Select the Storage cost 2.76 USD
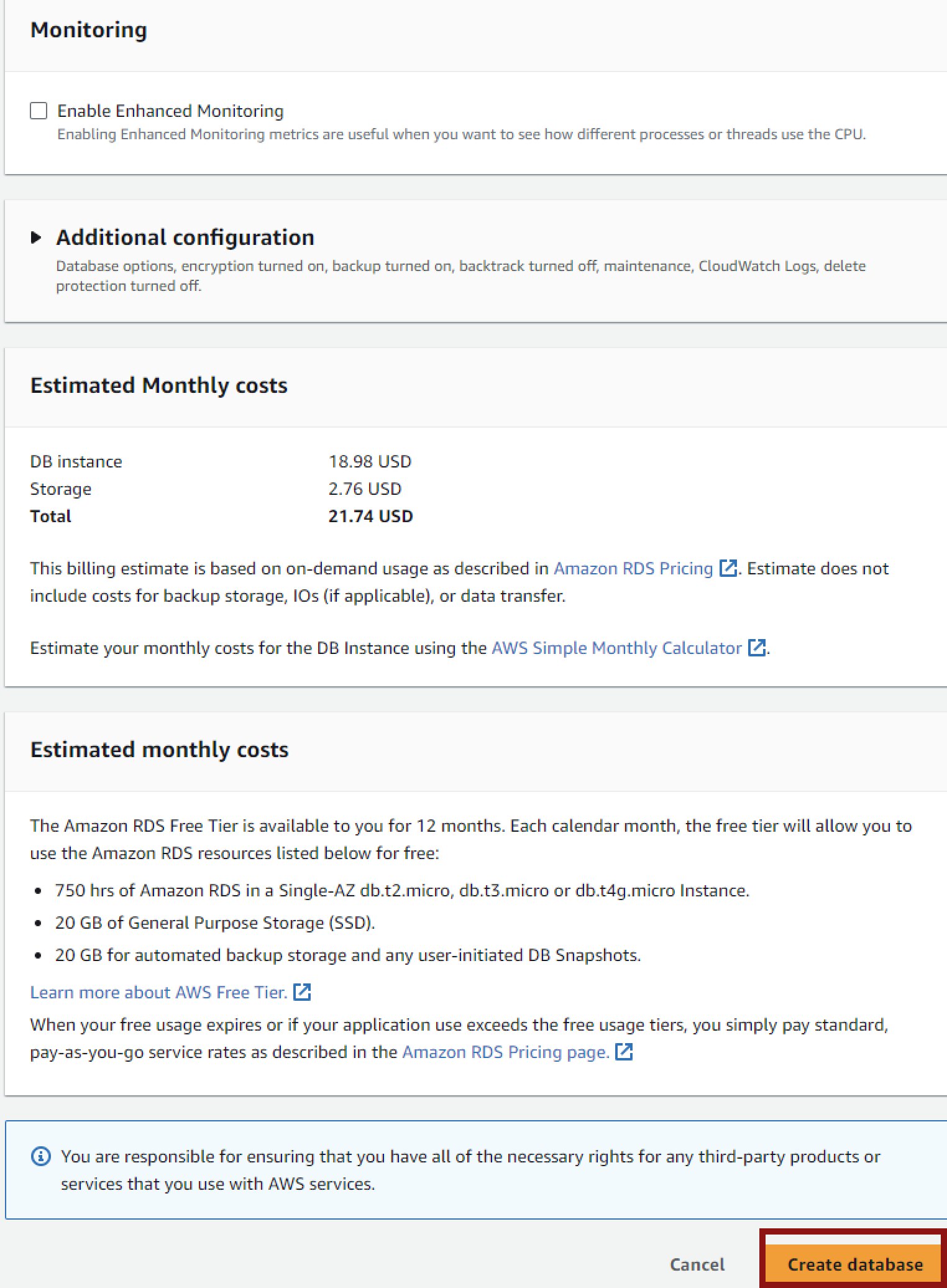Image resolution: width=947 pixels, height=1288 pixels. (365, 489)
